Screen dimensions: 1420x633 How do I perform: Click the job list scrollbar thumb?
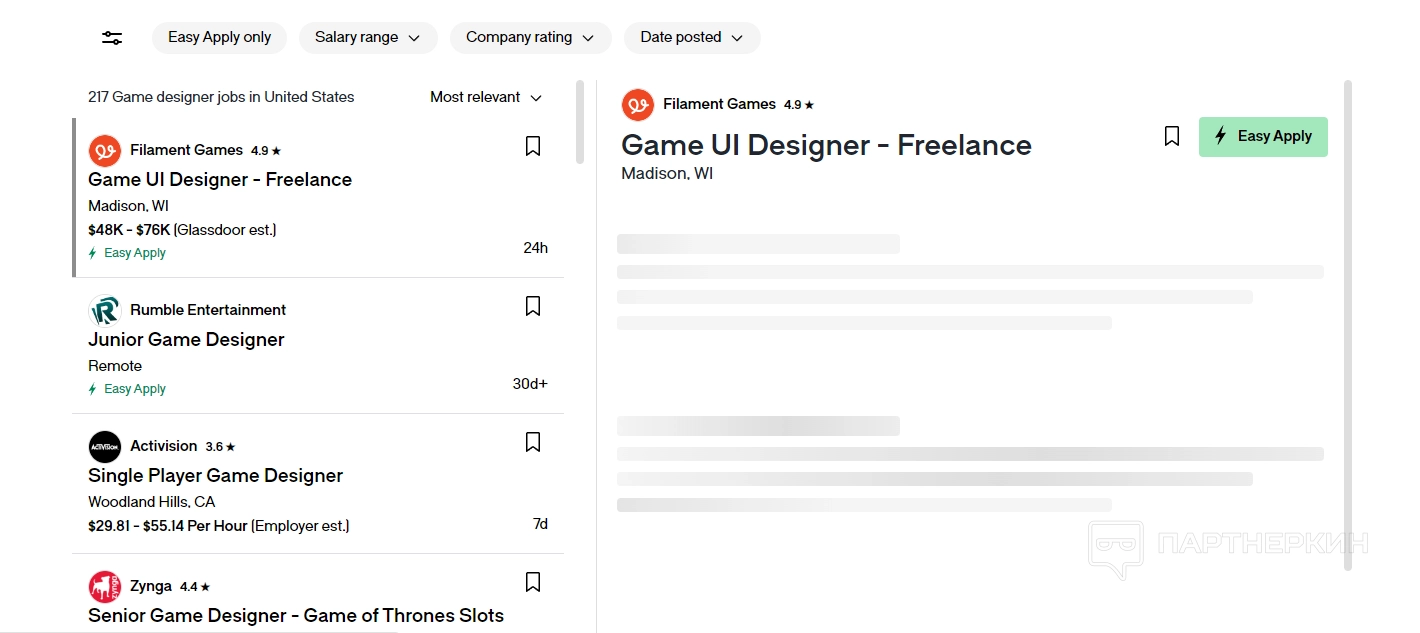580,122
